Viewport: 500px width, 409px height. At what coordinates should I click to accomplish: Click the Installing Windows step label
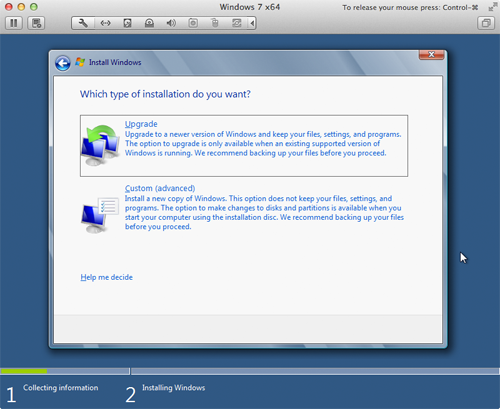coord(174,388)
